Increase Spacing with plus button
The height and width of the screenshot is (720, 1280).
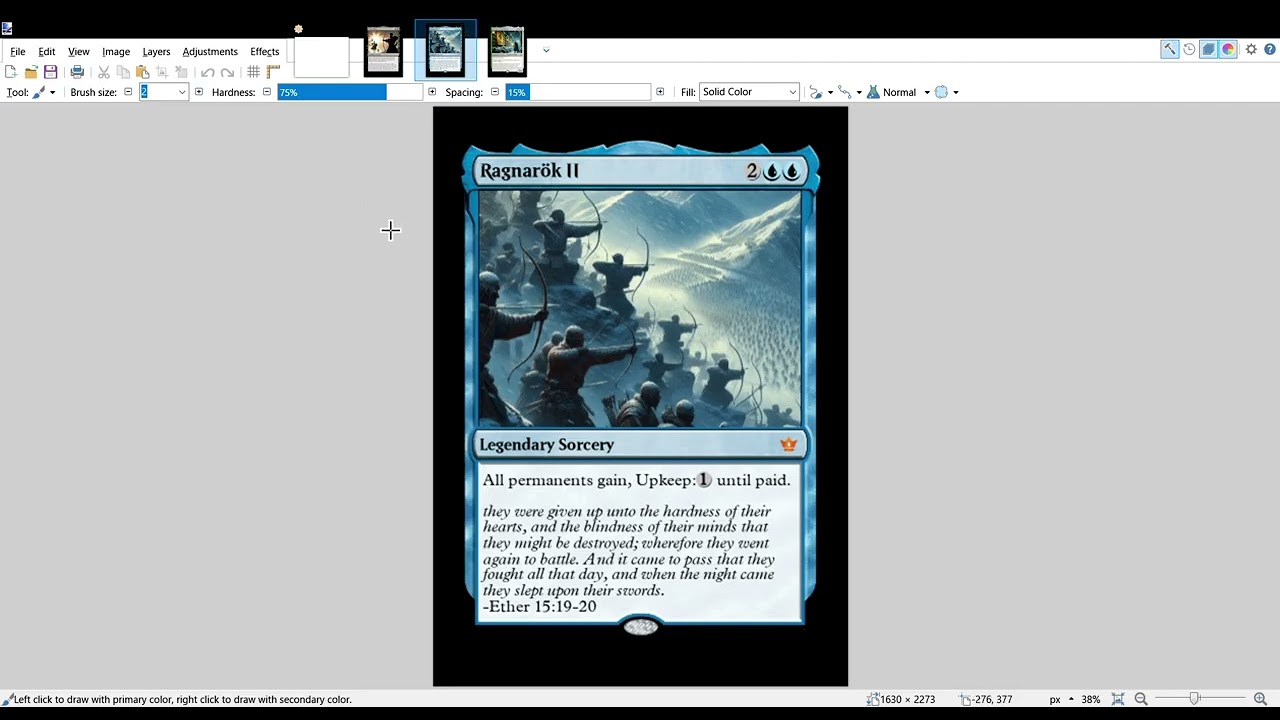click(x=660, y=92)
